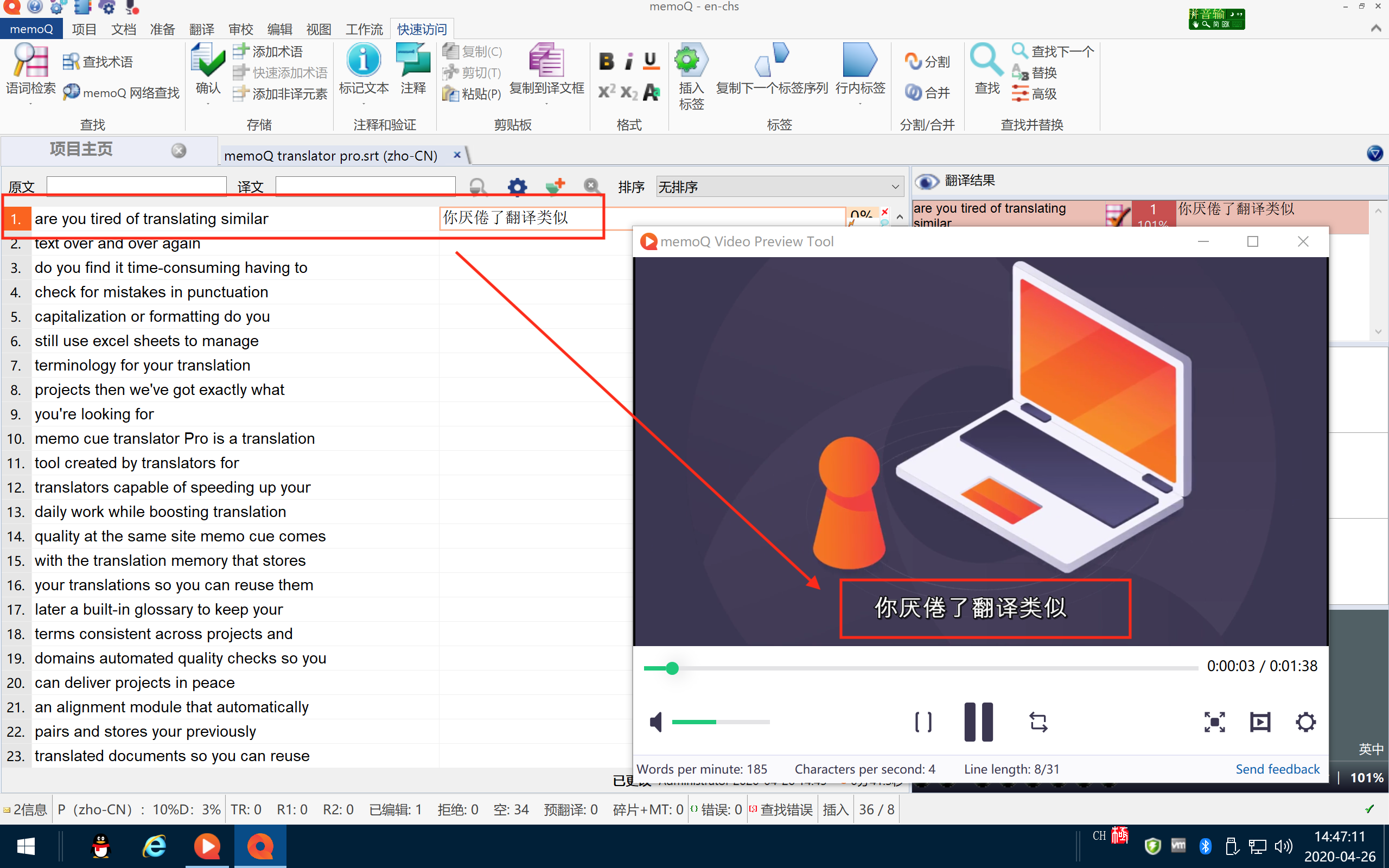Viewport: 1389px width, 868px height.
Task: Open the blue panel menu arrow button
Action: [1375, 154]
